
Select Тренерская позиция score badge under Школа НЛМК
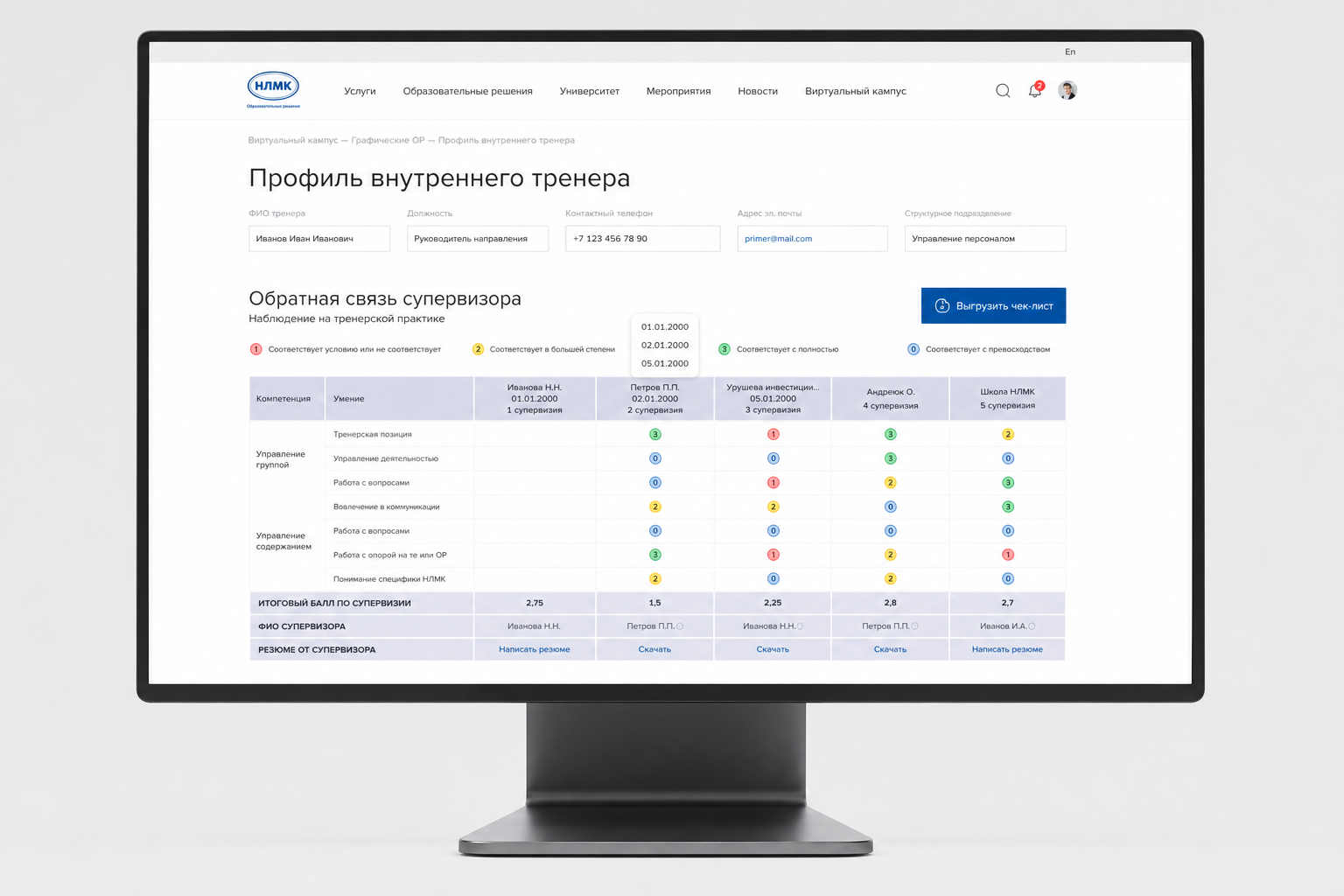(1008, 434)
